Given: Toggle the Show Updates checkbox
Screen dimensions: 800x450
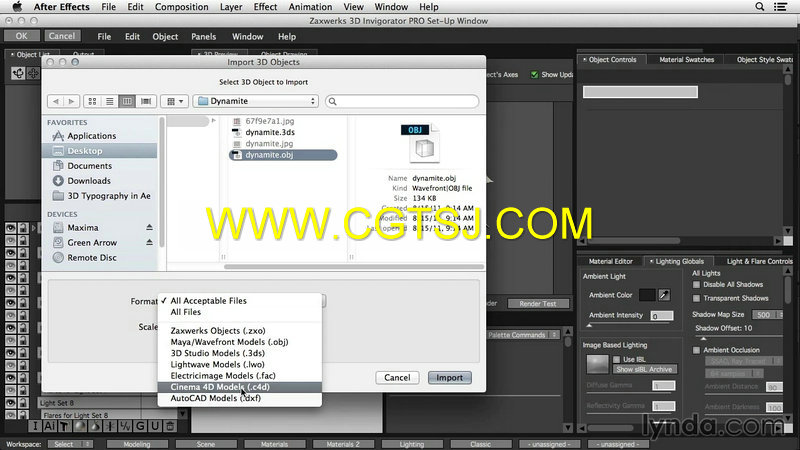Looking at the screenshot, I should pyautogui.click(x=534, y=74).
